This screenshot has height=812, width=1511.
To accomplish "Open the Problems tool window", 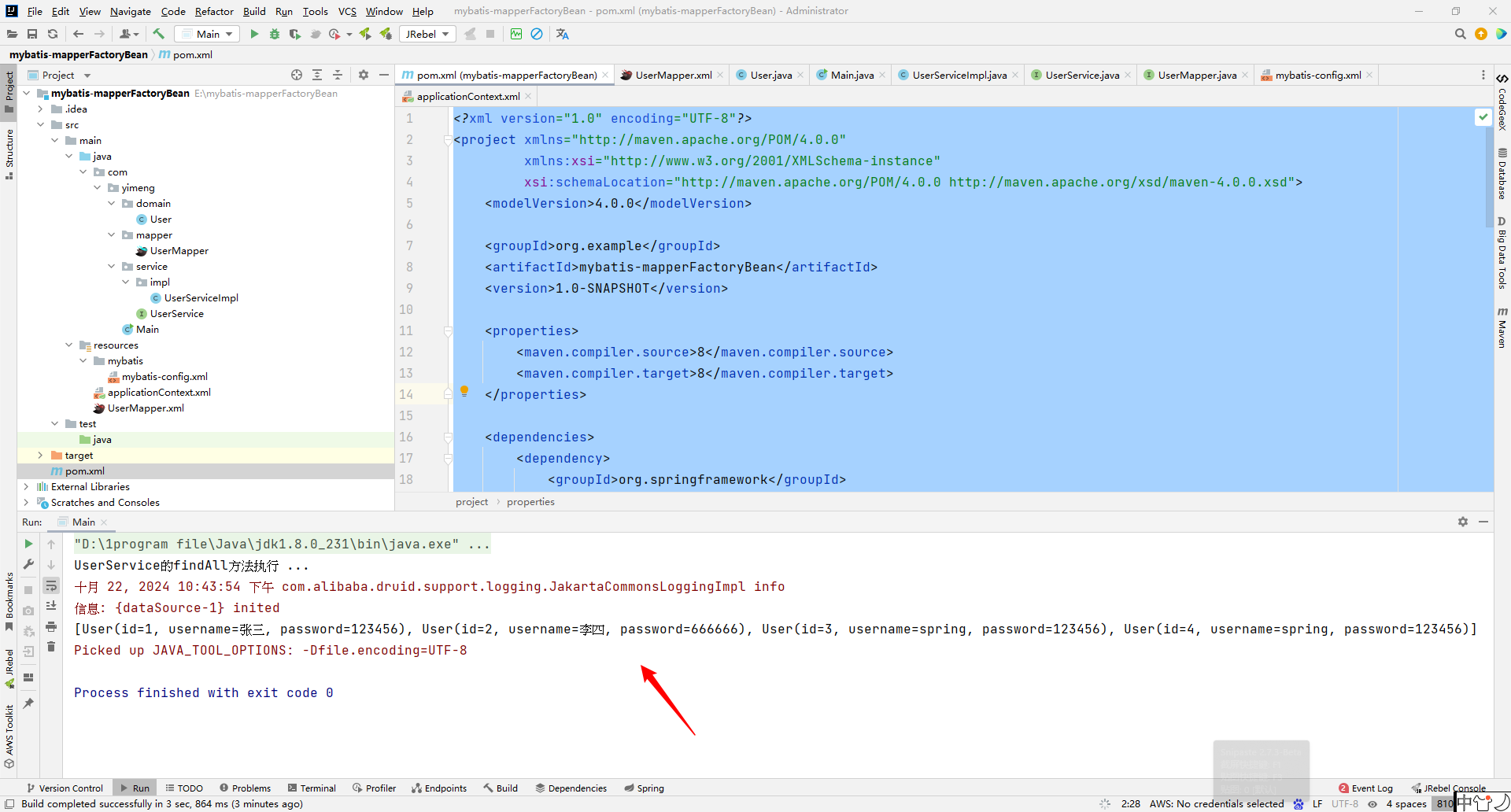I will pyautogui.click(x=245, y=788).
